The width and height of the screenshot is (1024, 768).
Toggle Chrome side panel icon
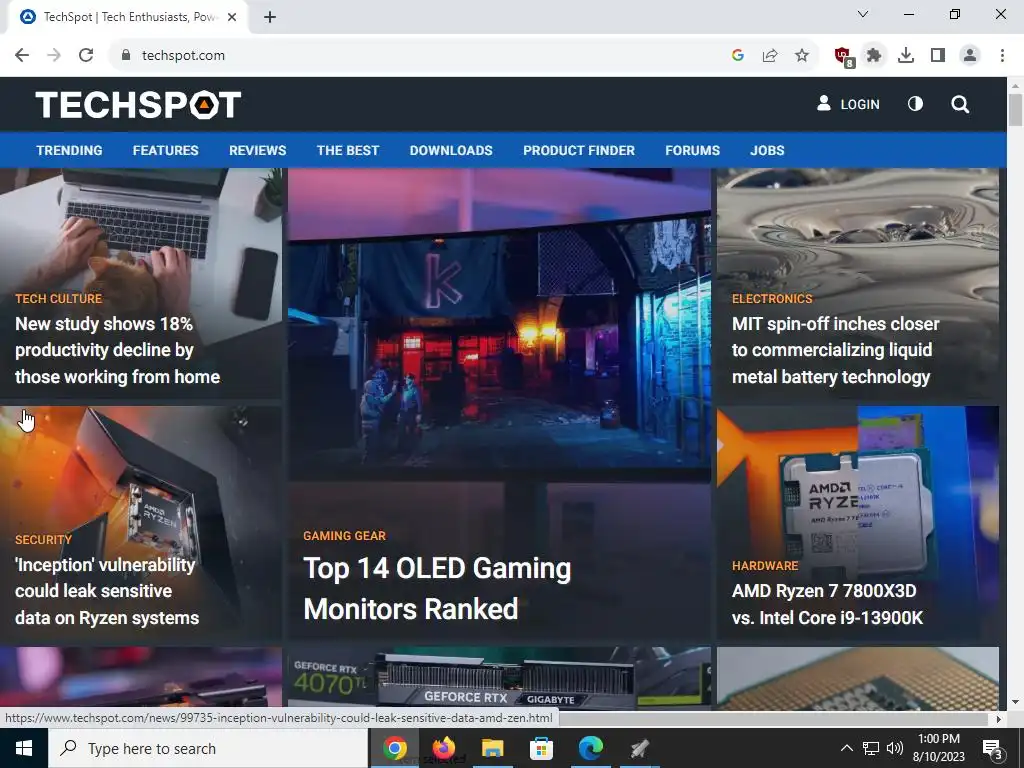click(938, 56)
